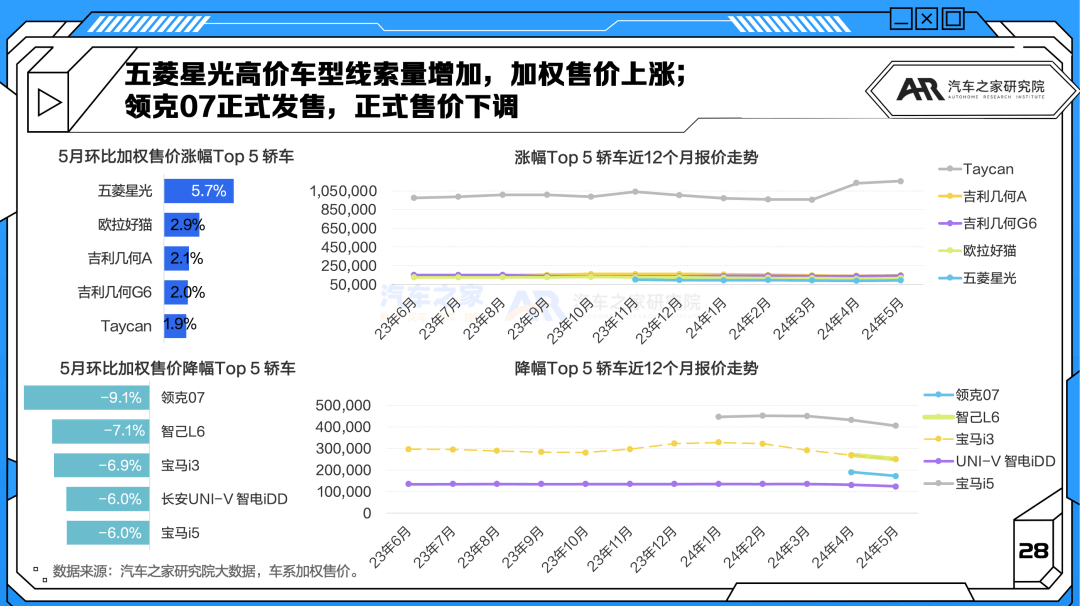This screenshot has height=606, width=1080.
Task: Click the 领克07 legend entry
Action: click(x=962, y=395)
